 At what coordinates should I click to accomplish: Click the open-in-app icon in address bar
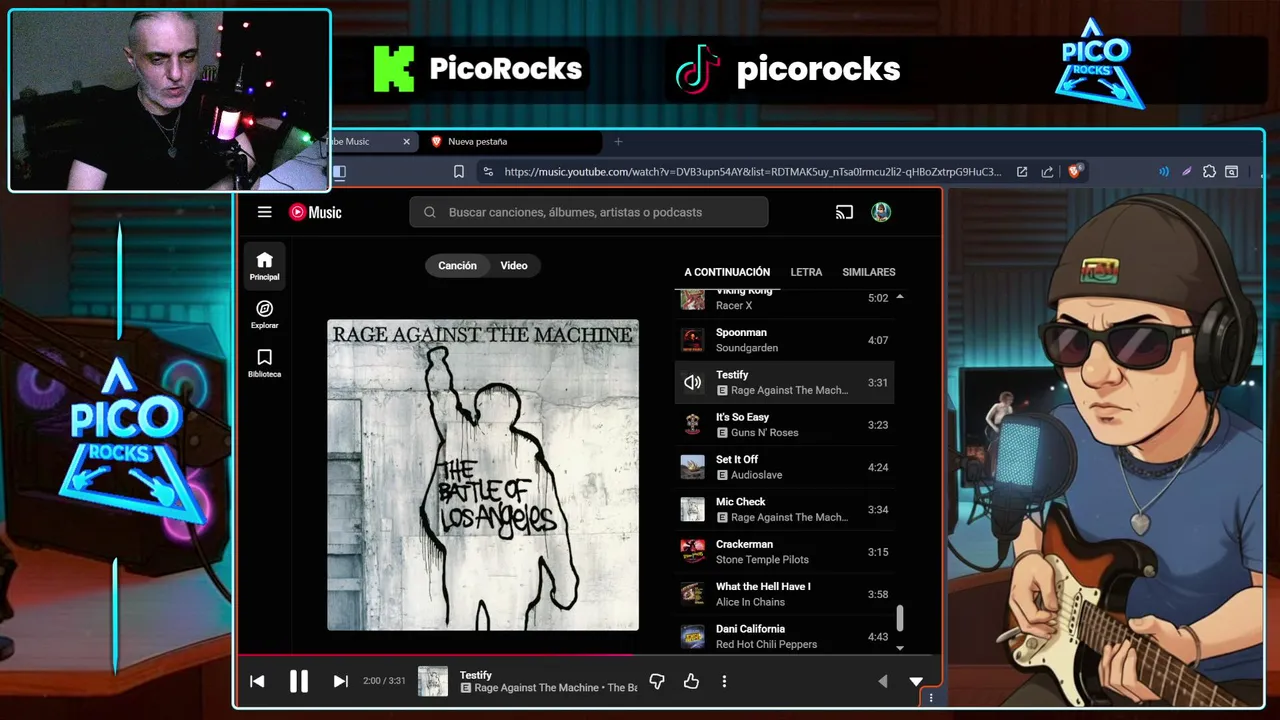1022,171
